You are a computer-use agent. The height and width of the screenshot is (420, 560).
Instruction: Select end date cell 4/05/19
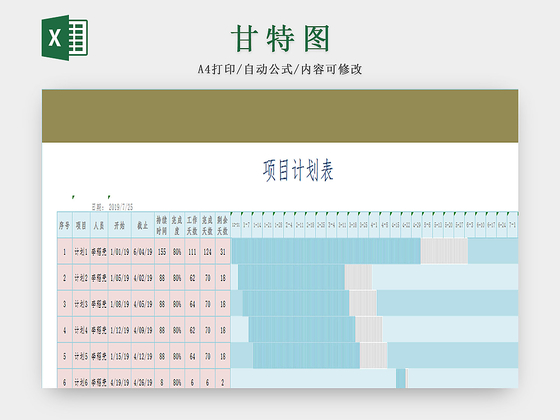[x=143, y=304]
